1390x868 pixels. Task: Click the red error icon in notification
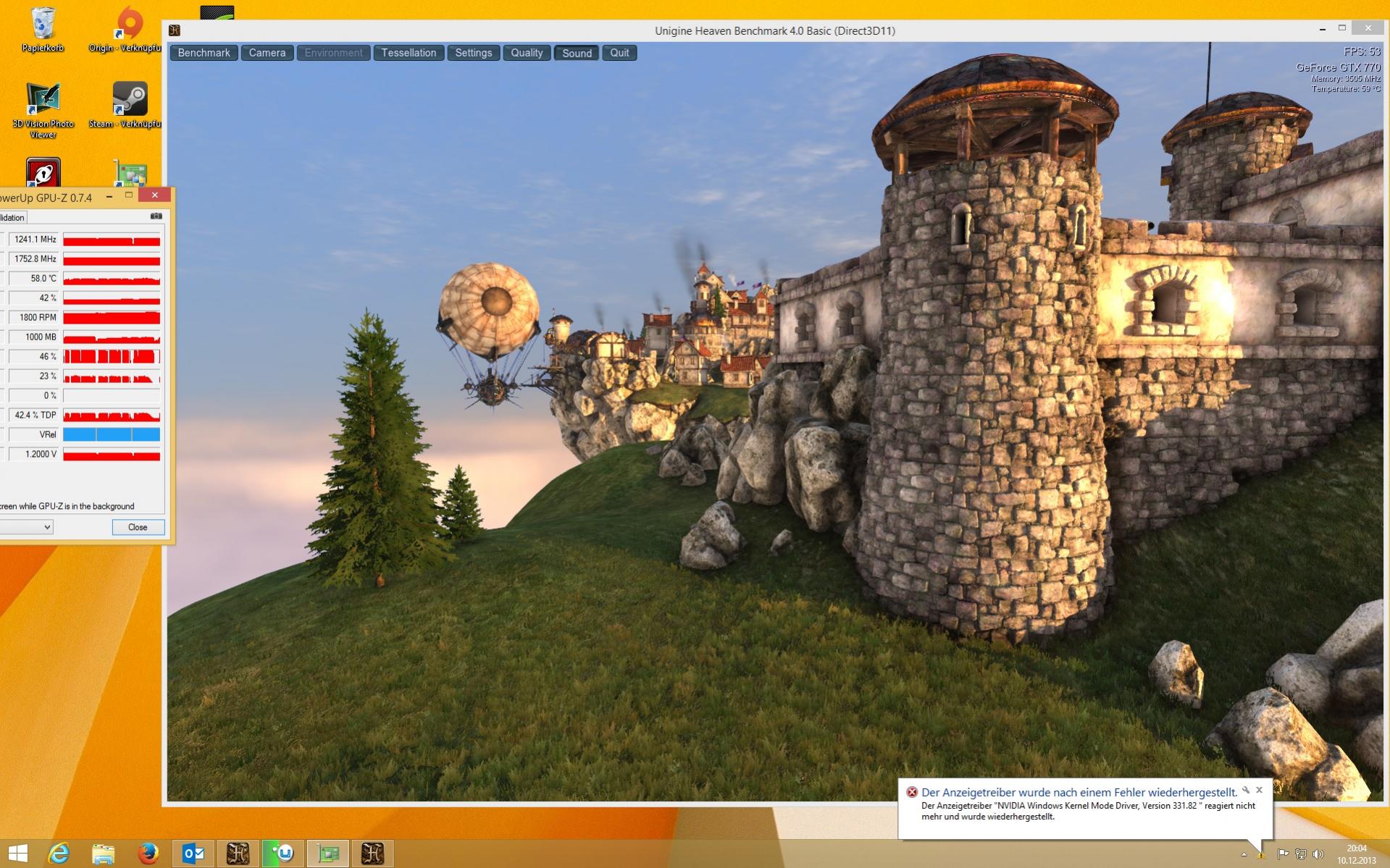[x=912, y=792]
